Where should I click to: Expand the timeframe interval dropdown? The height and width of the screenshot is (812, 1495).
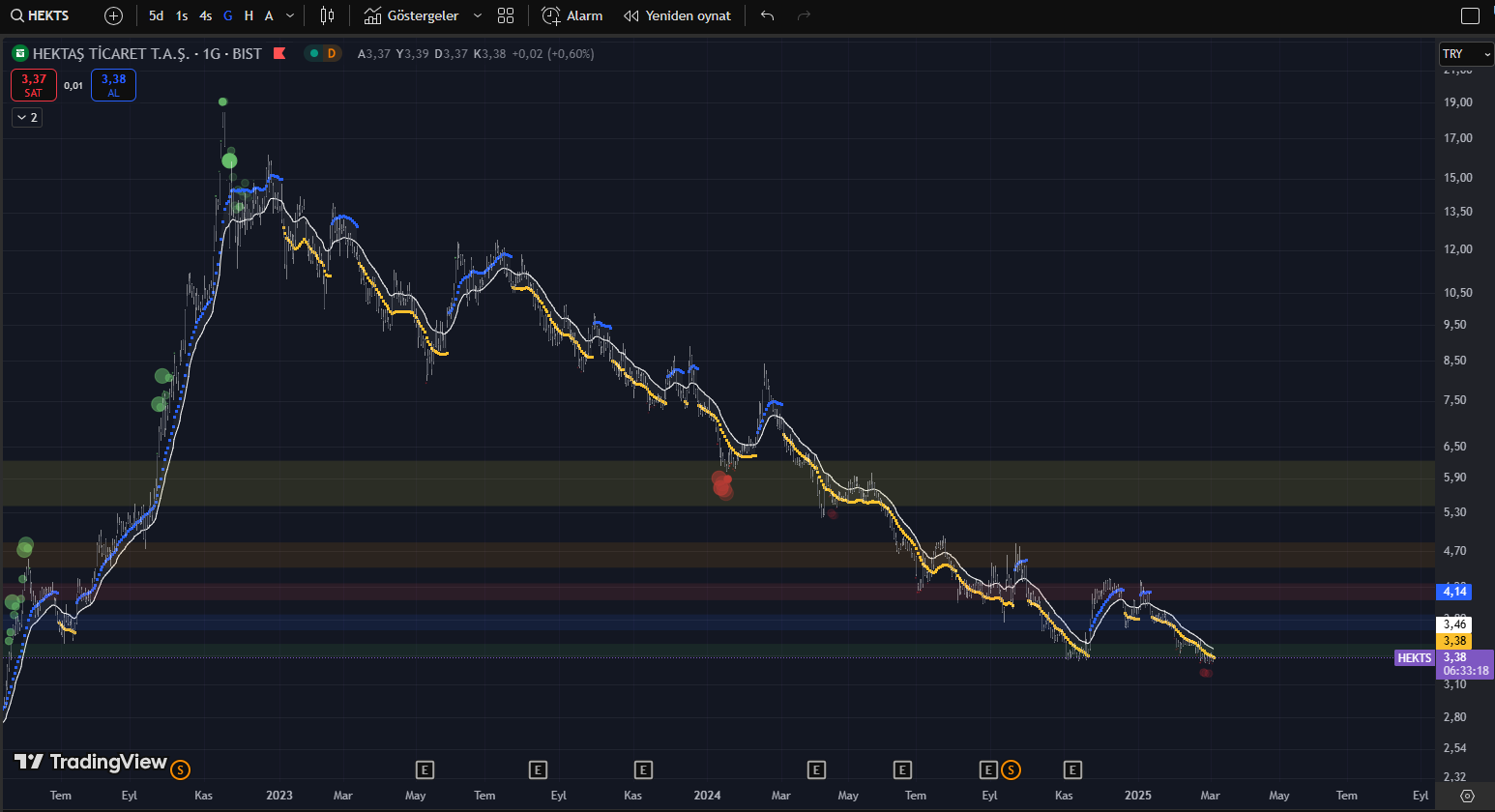pyautogui.click(x=290, y=15)
